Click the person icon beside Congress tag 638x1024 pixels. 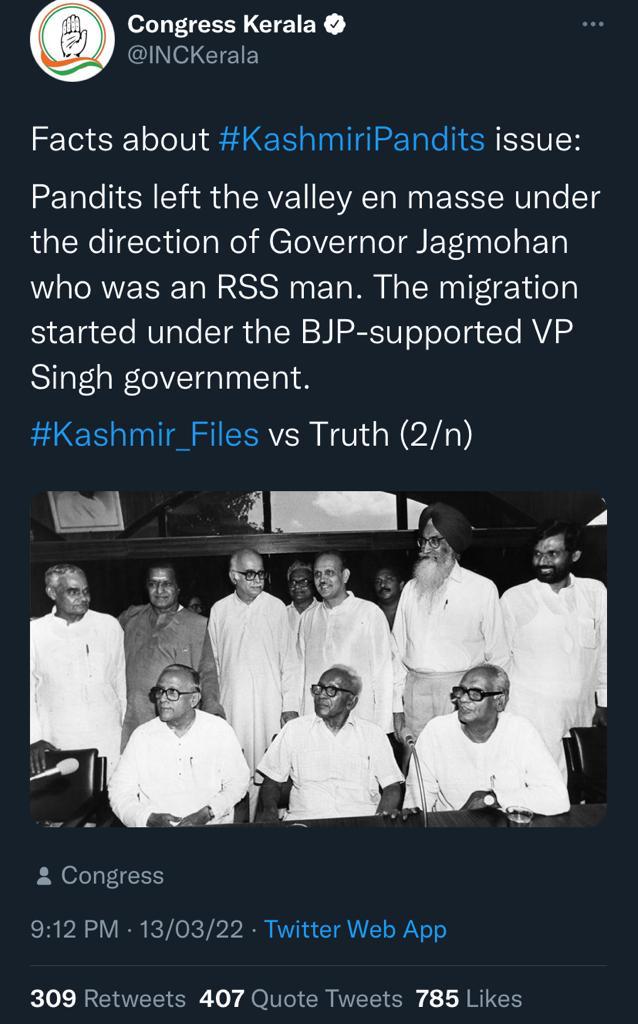pyautogui.click(x=44, y=876)
